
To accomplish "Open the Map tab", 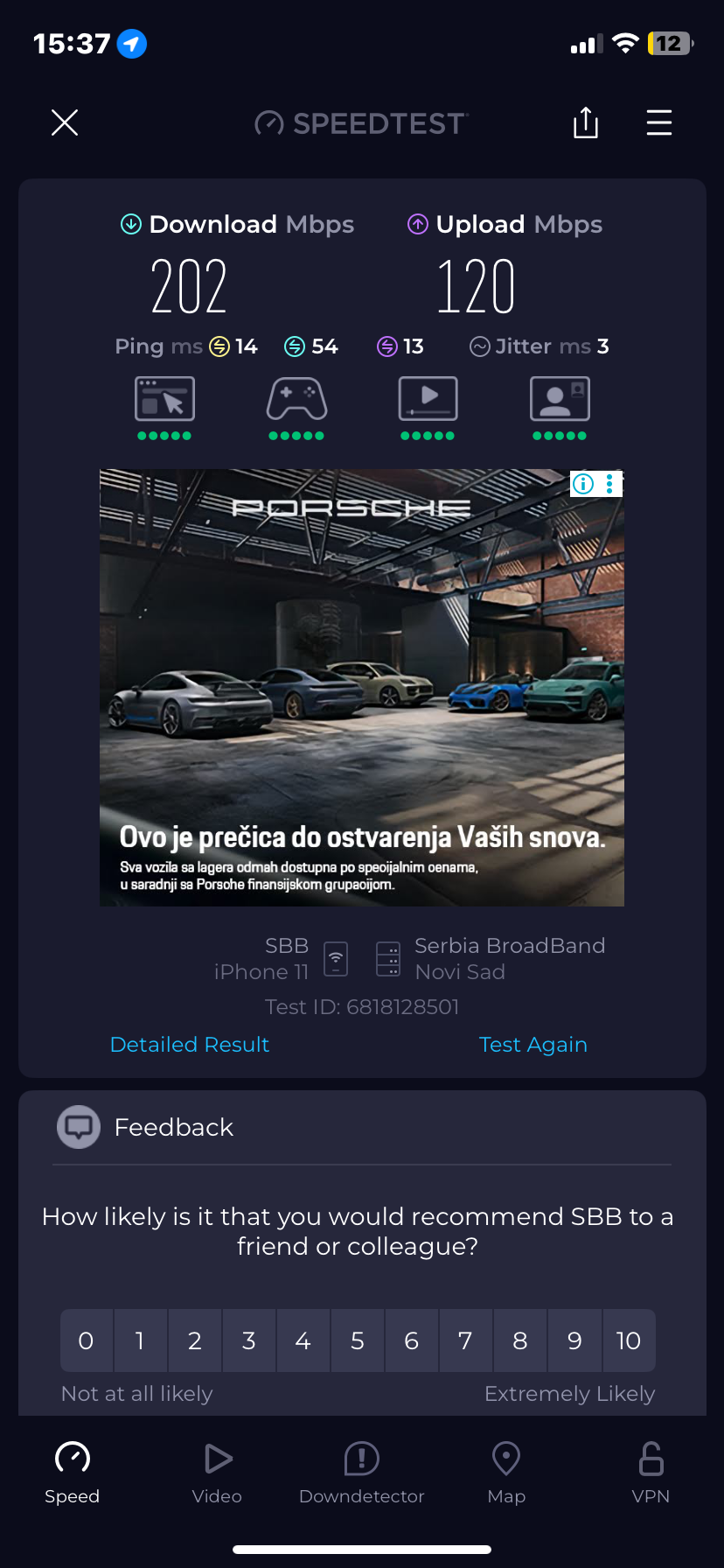I will point(506,1473).
